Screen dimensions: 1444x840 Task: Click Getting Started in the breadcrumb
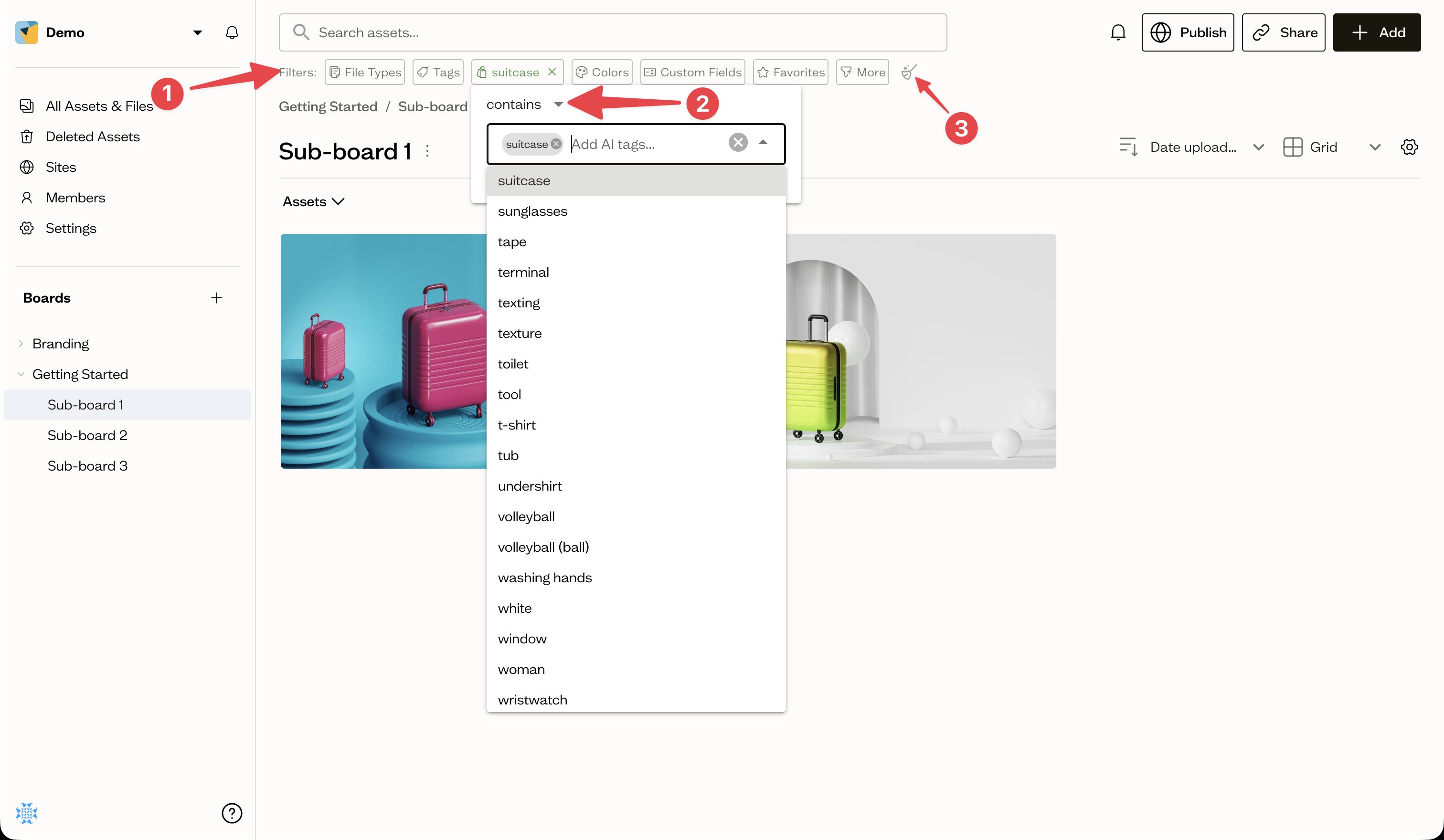328,106
